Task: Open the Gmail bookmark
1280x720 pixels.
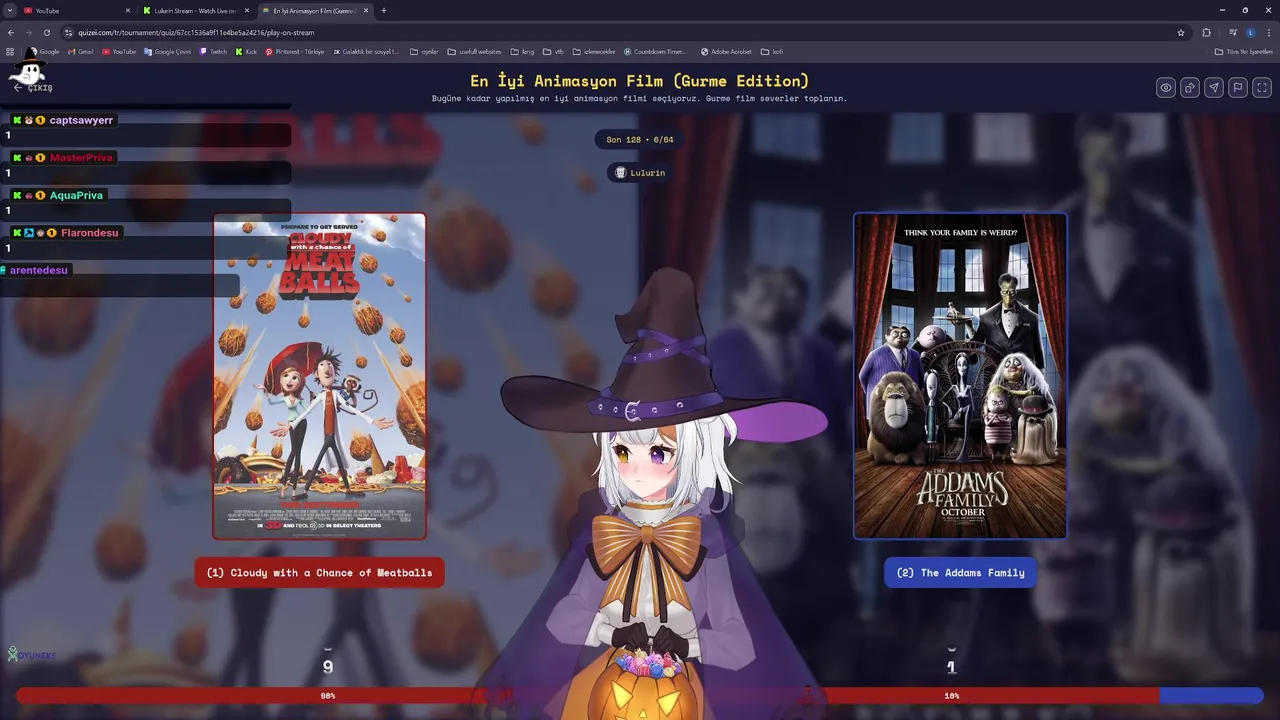Action: pyautogui.click(x=80, y=51)
